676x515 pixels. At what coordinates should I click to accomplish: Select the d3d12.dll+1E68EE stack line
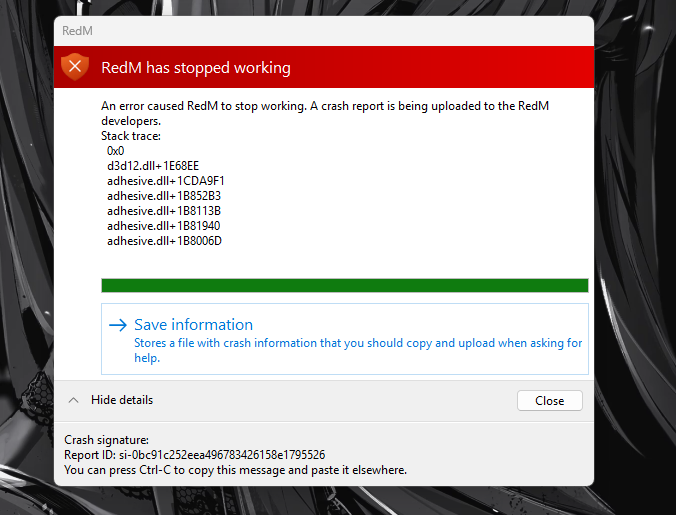(x=153, y=166)
